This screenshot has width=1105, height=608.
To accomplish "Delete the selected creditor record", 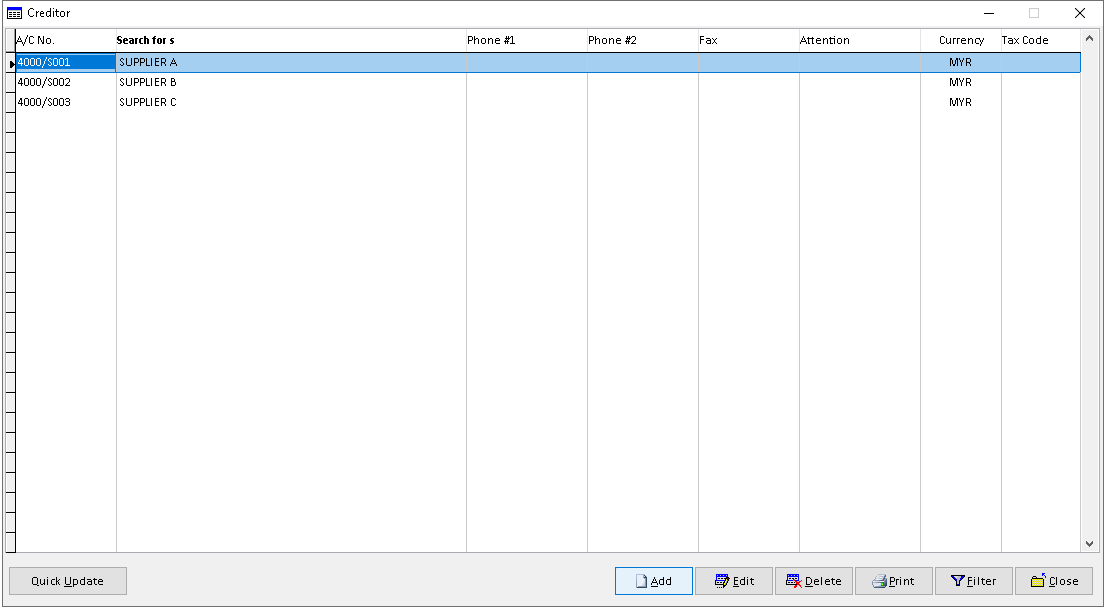I will click(814, 581).
